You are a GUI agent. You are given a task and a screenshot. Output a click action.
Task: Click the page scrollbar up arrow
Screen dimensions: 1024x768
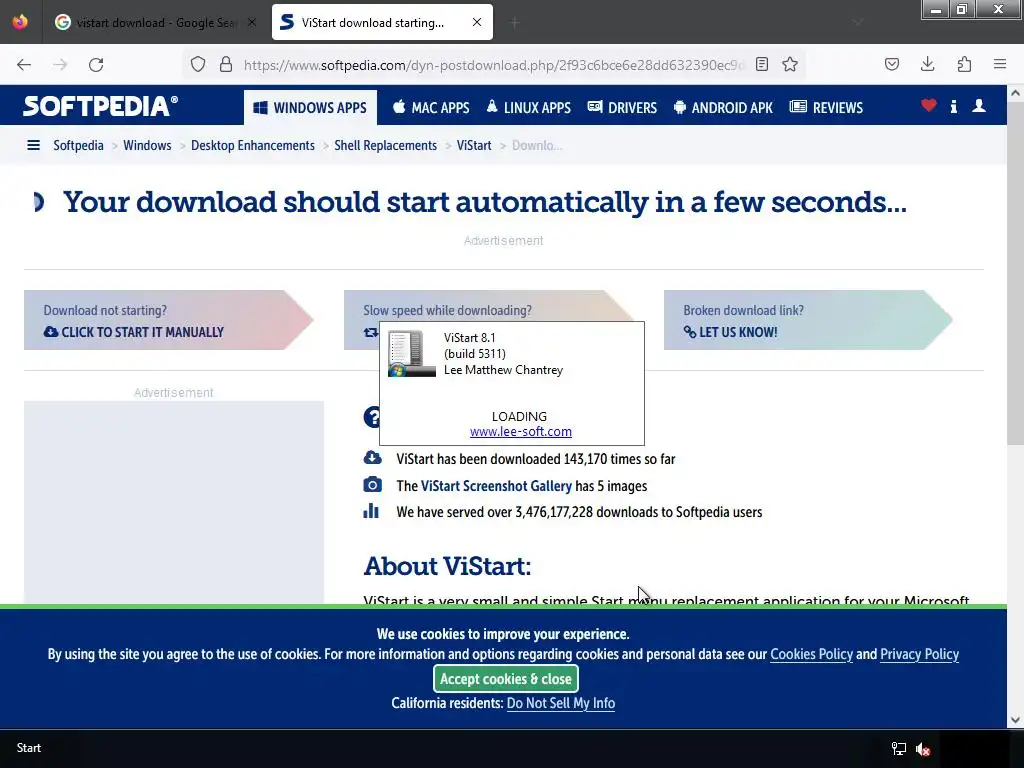click(x=1015, y=93)
